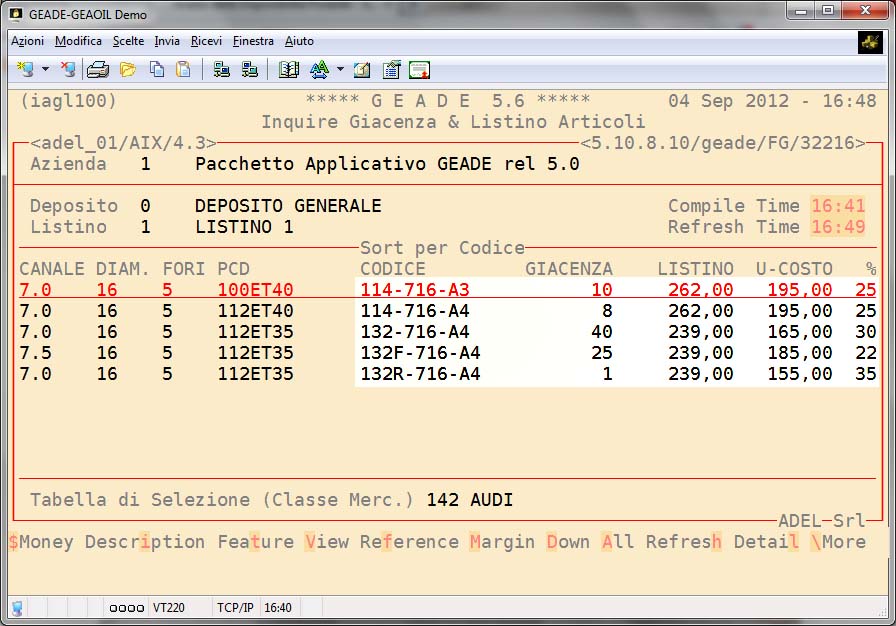Click the printer icon in toolbar

(97, 69)
